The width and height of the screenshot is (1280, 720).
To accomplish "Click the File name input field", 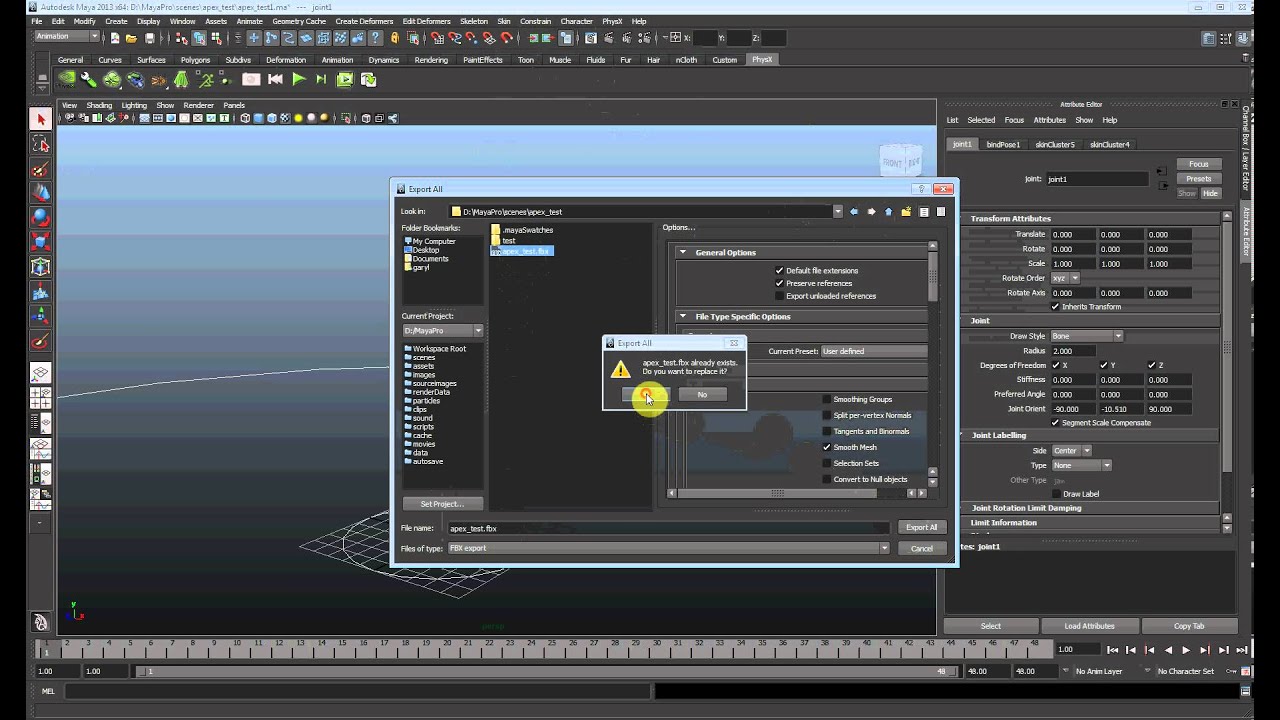I will 668,528.
